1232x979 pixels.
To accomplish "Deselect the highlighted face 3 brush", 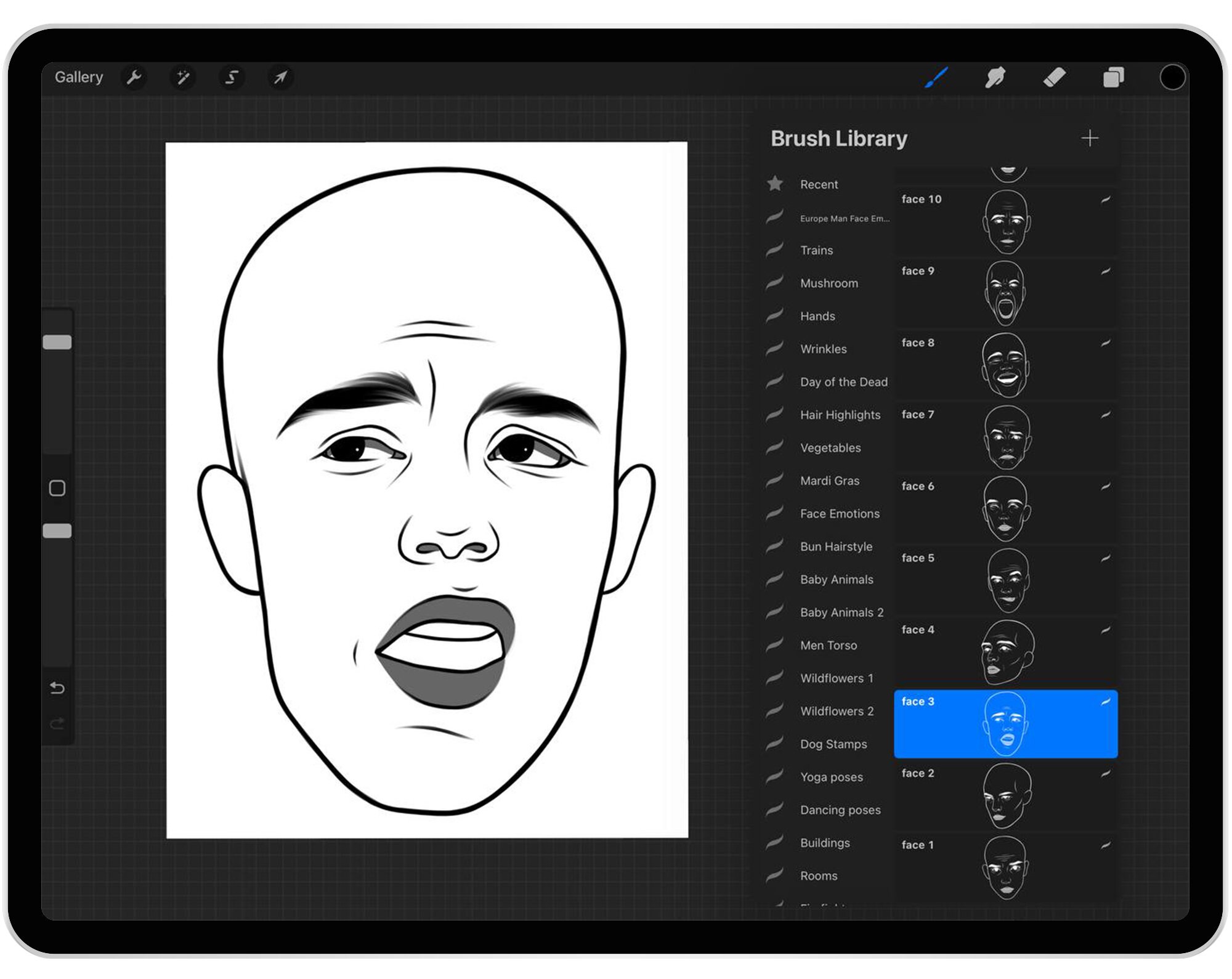I will tap(1005, 723).
